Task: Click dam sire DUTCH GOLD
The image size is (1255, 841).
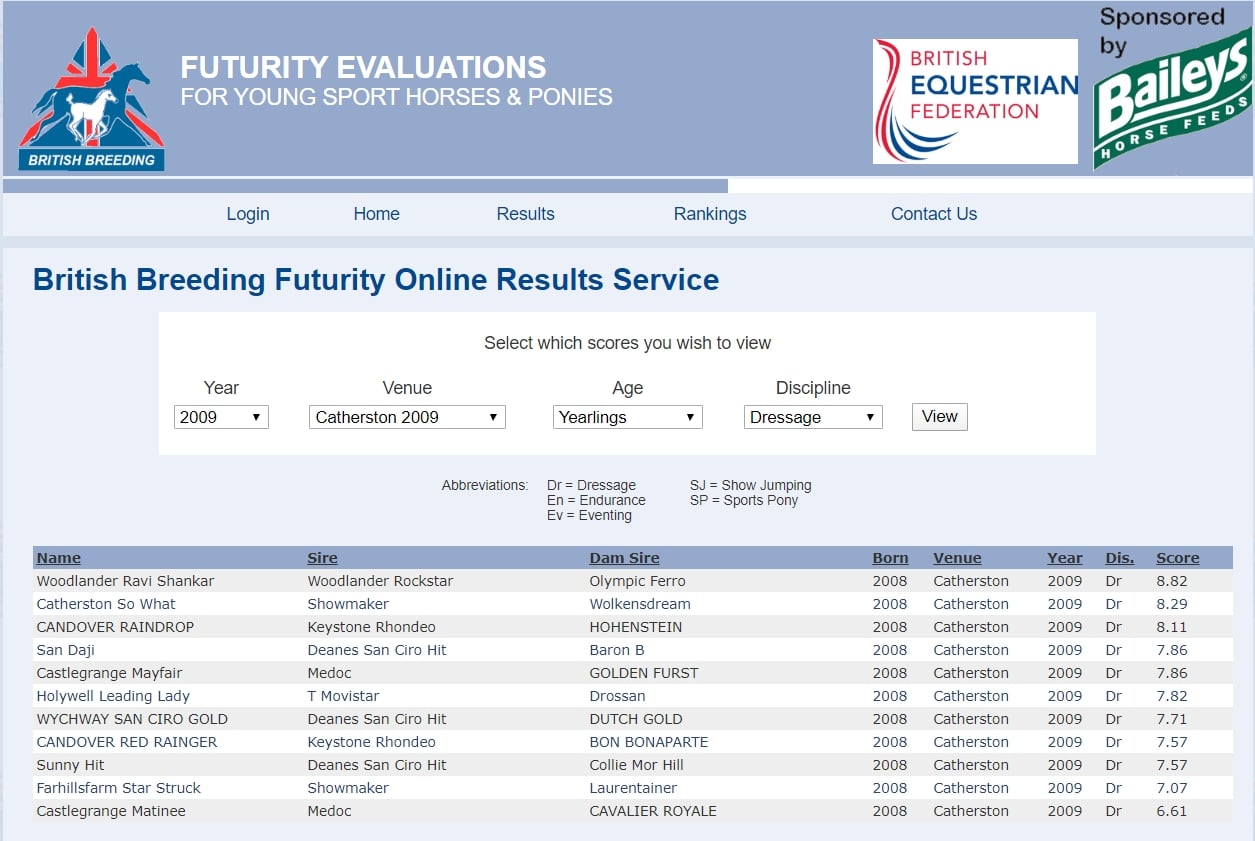Action: 636,719
